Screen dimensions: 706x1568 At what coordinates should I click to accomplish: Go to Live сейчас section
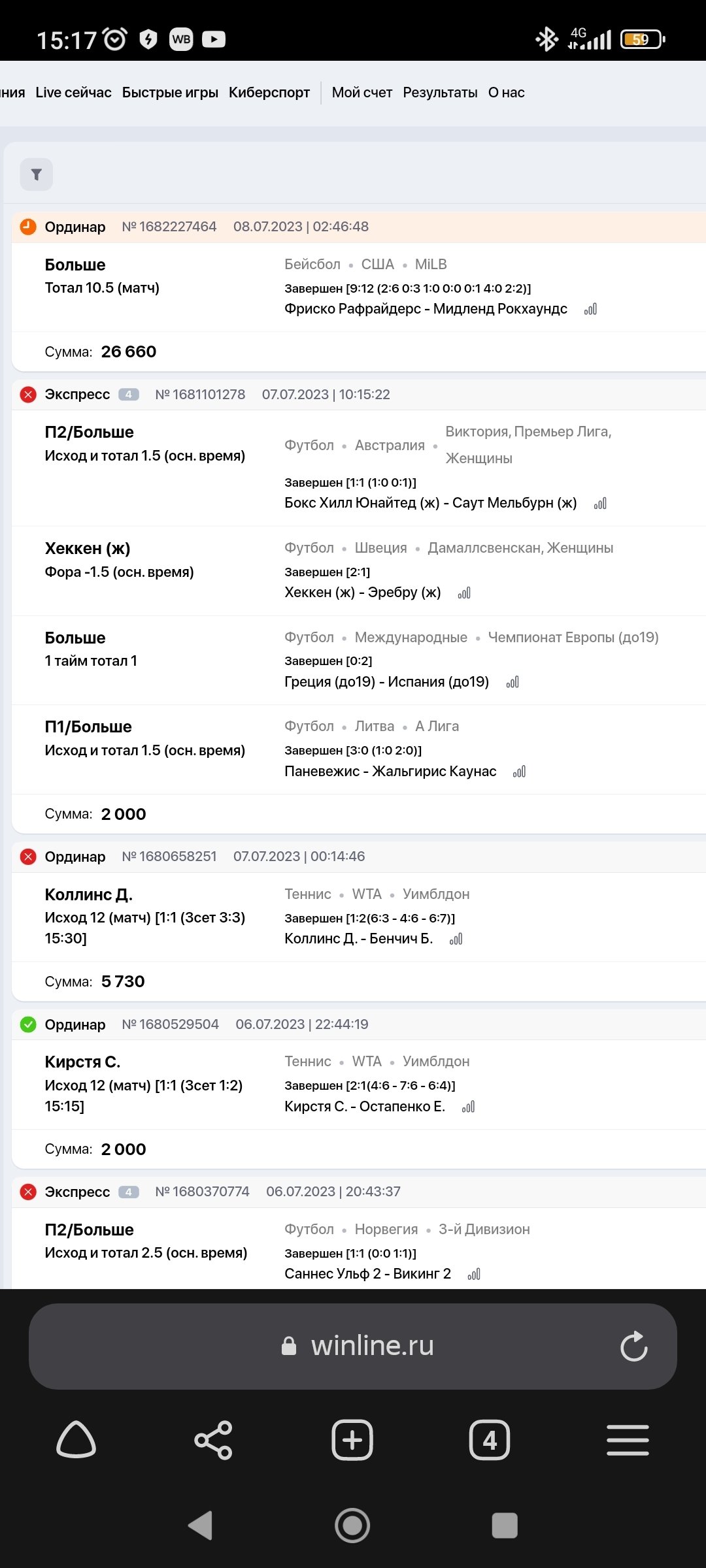[73, 93]
